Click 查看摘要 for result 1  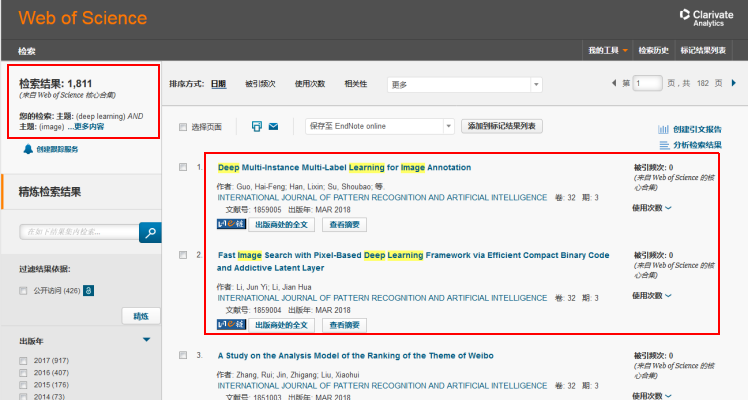coord(344,225)
